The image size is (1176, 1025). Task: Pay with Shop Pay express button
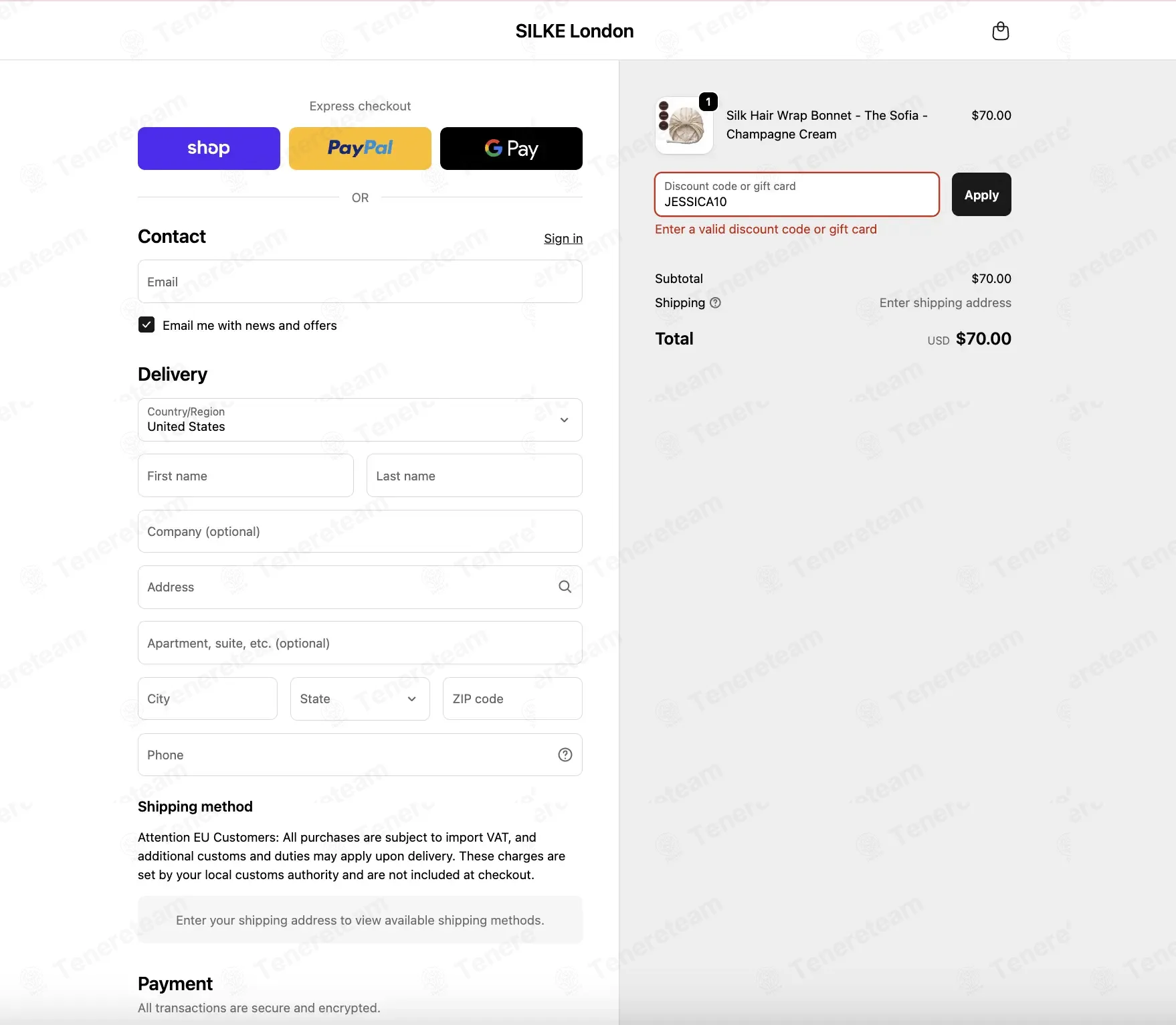coord(209,149)
